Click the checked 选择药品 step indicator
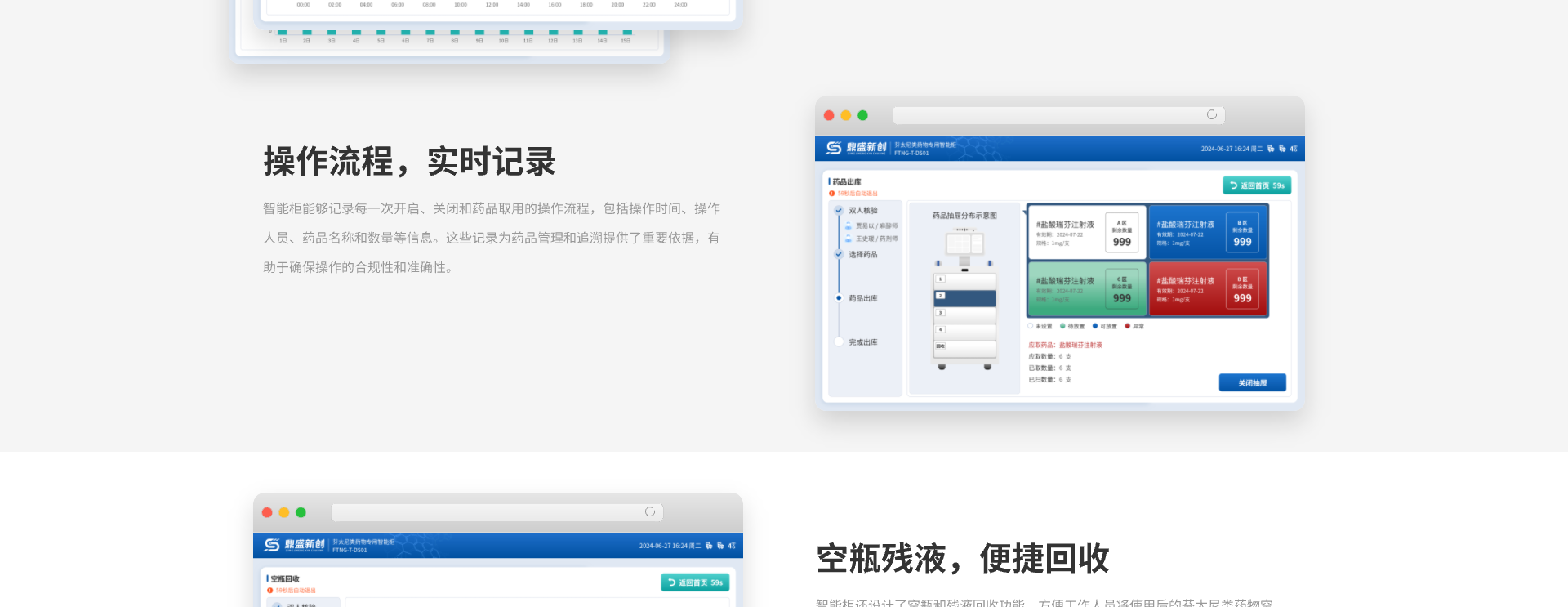The height and width of the screenshot is (607, 1568). coord(839,255)
